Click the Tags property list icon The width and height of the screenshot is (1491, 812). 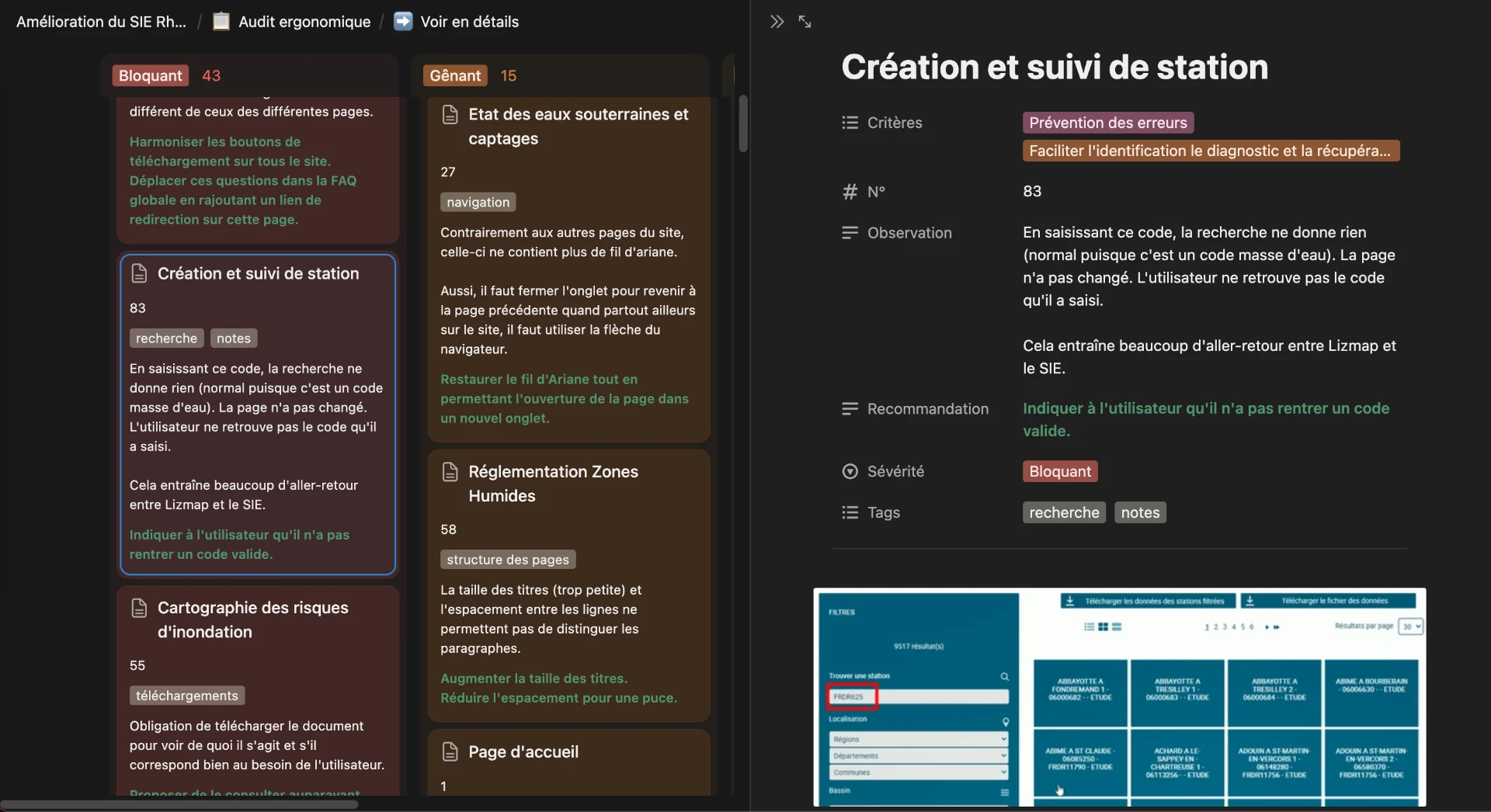(x=850, y=512)
